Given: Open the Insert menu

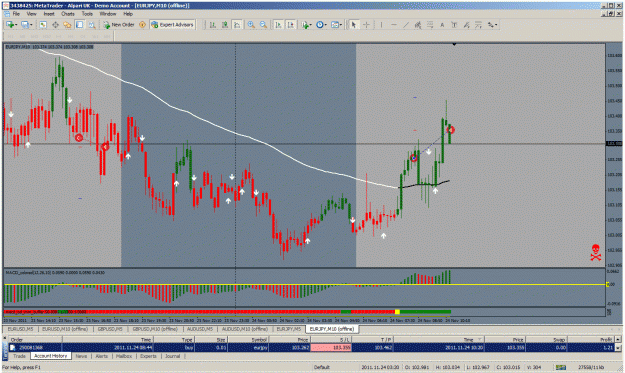Looking at the screenshot, I should (49, 14).
